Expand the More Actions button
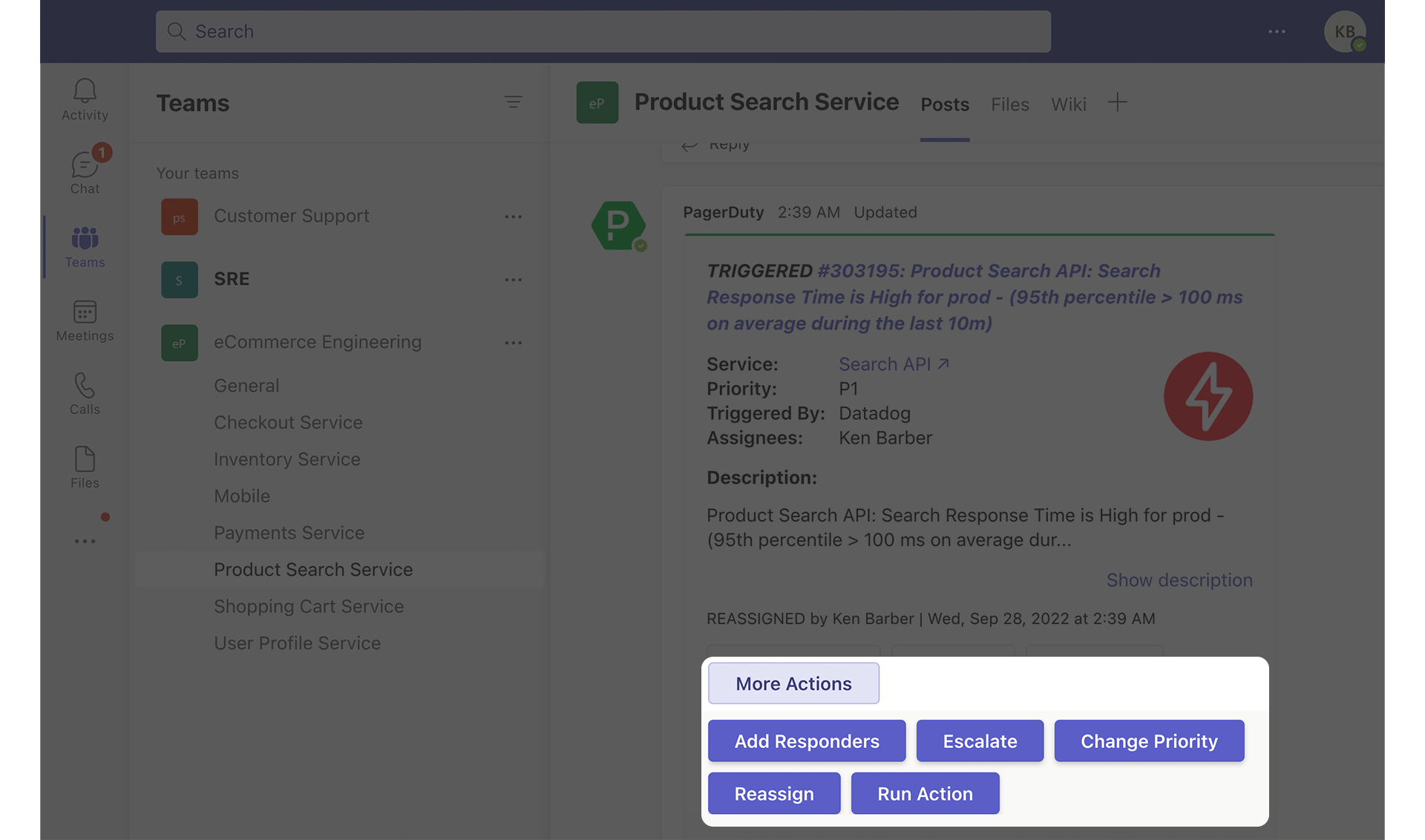The height and width of the screenshot is (840, 1425). click(793, 683)
